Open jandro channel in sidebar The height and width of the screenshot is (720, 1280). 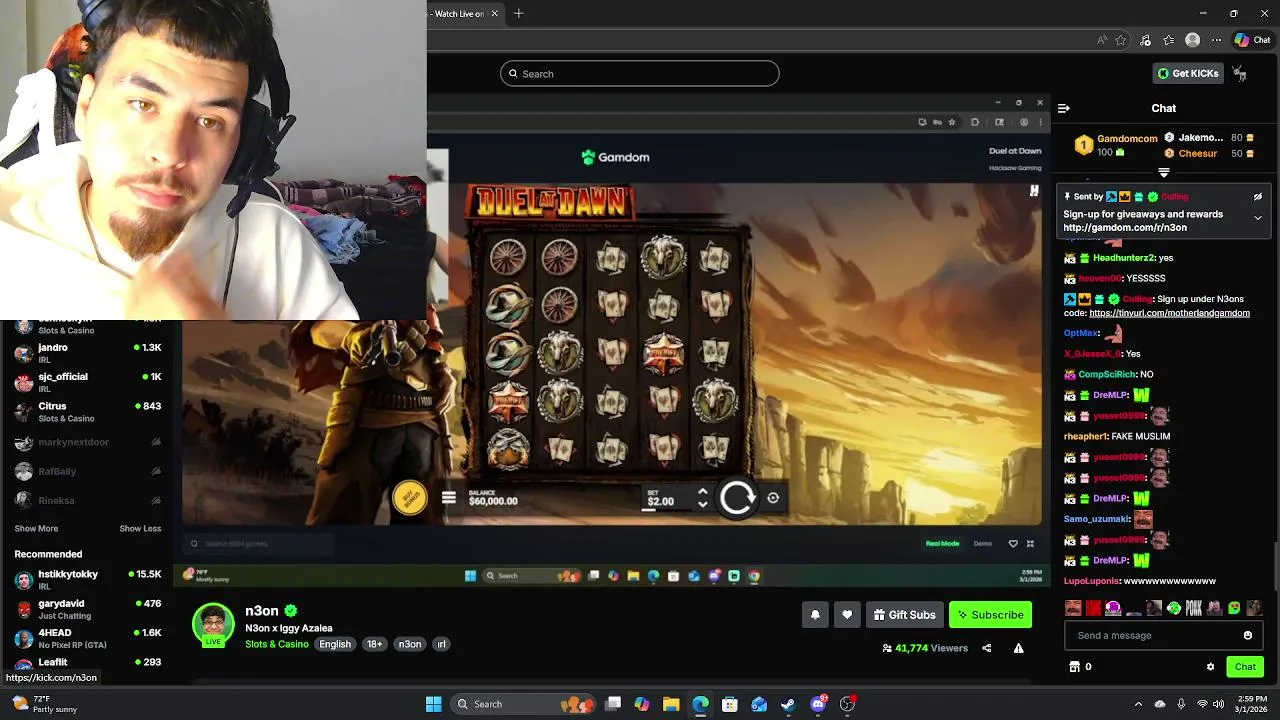[x=88, y=352]
